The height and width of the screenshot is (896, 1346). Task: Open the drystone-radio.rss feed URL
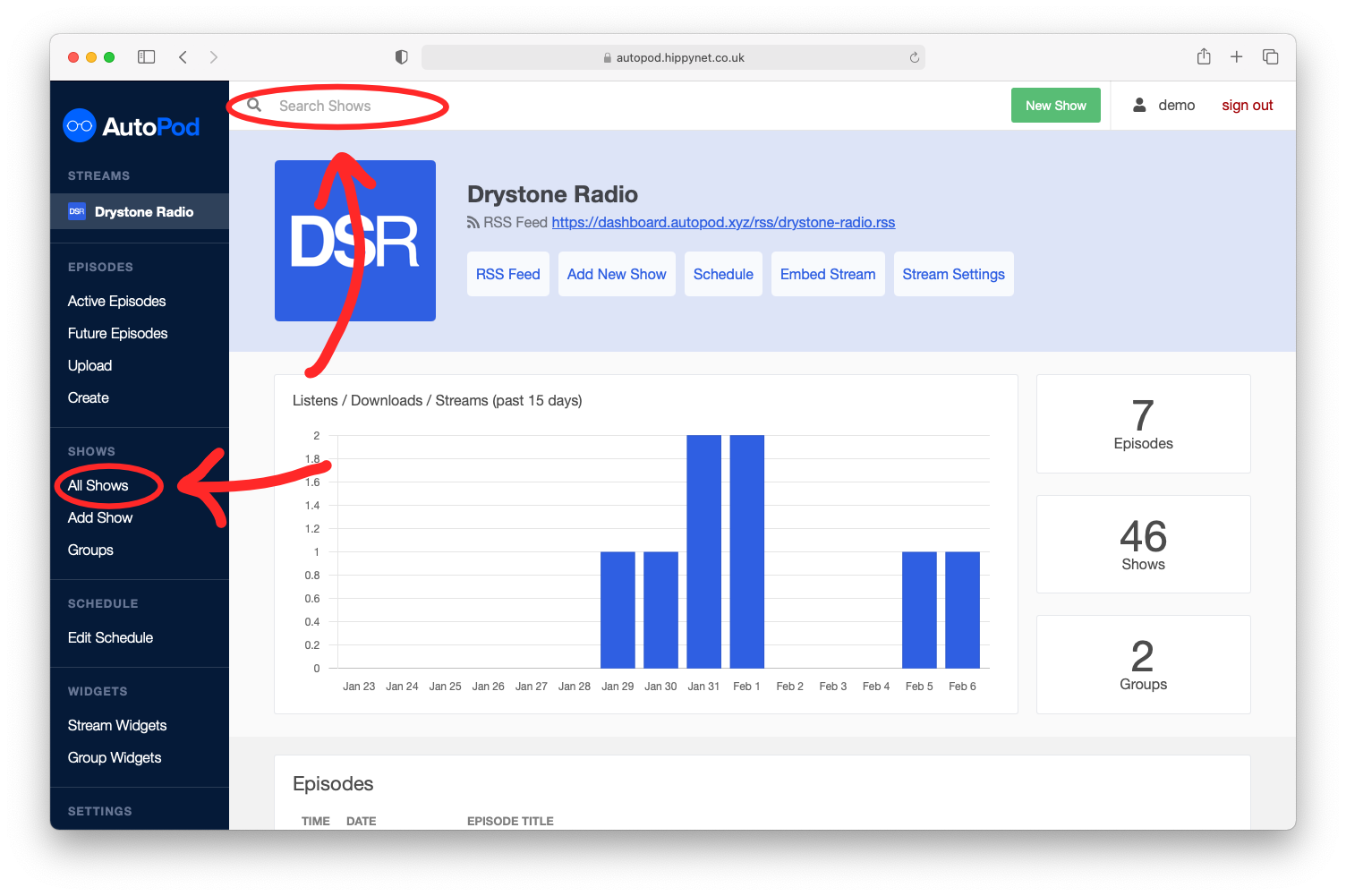(x=723, y=222)
